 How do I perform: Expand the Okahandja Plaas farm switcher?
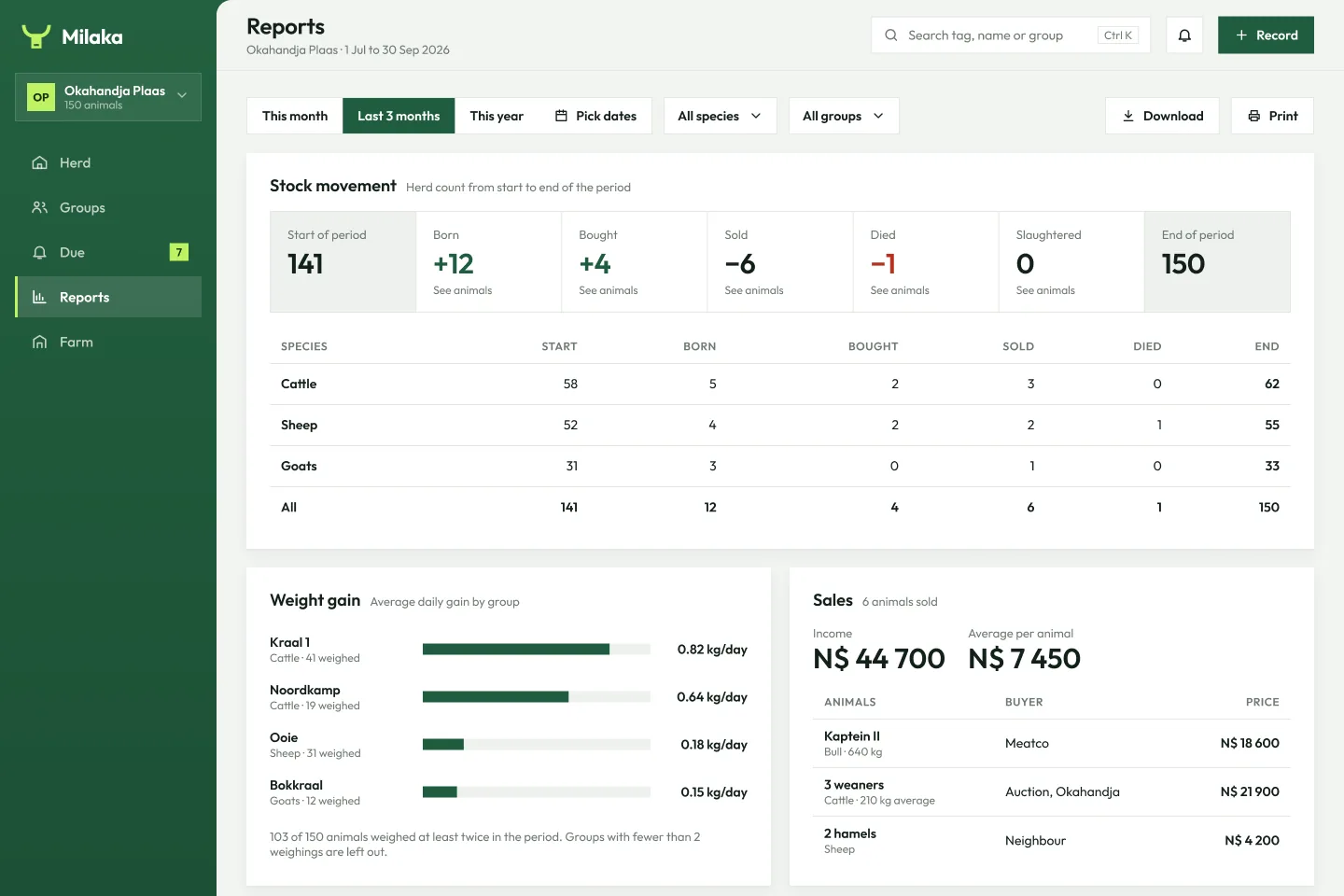(108, 97)
